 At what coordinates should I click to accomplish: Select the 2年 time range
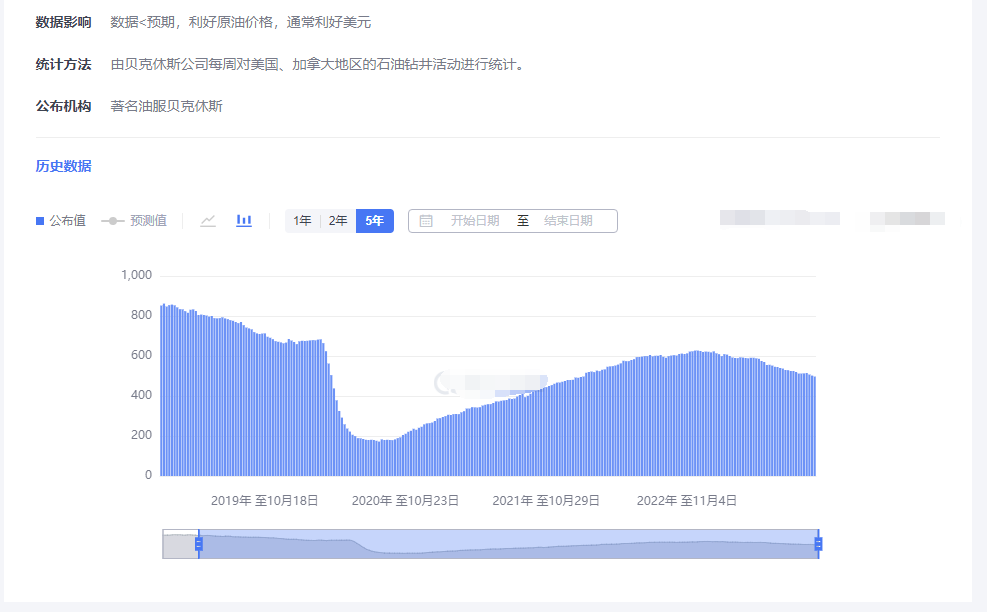click(x=338, y=221)
